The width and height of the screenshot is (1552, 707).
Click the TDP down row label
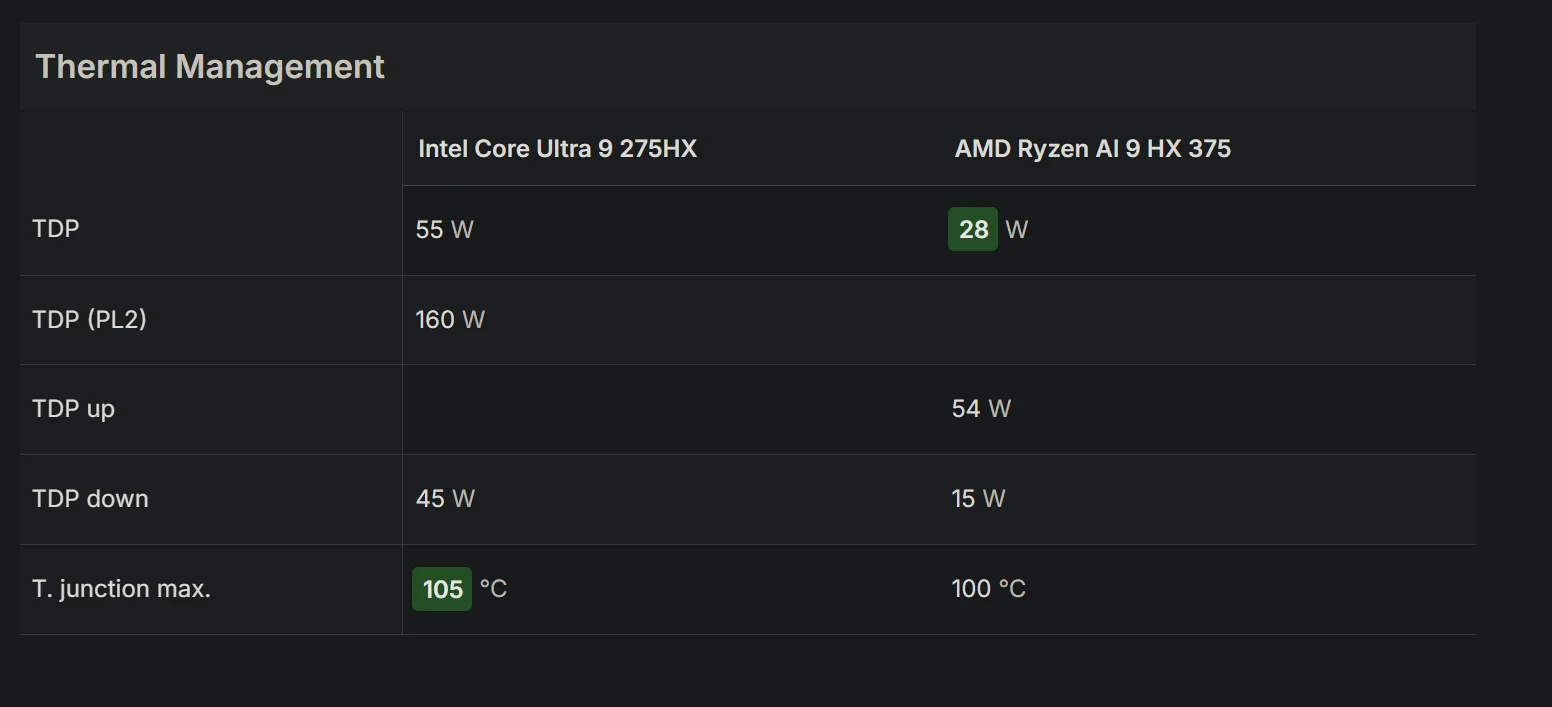pyautogui.click(x=90, y=498)
